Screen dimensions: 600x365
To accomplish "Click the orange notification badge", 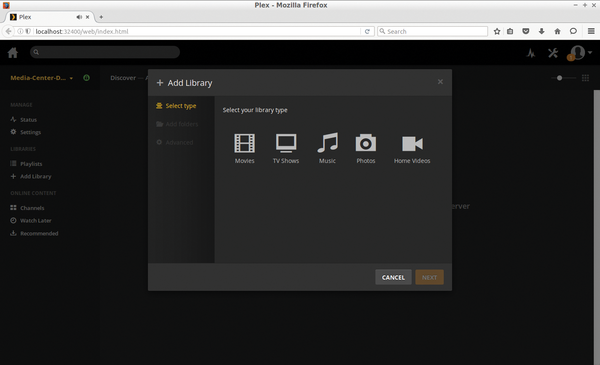I will tap(571, 58).
